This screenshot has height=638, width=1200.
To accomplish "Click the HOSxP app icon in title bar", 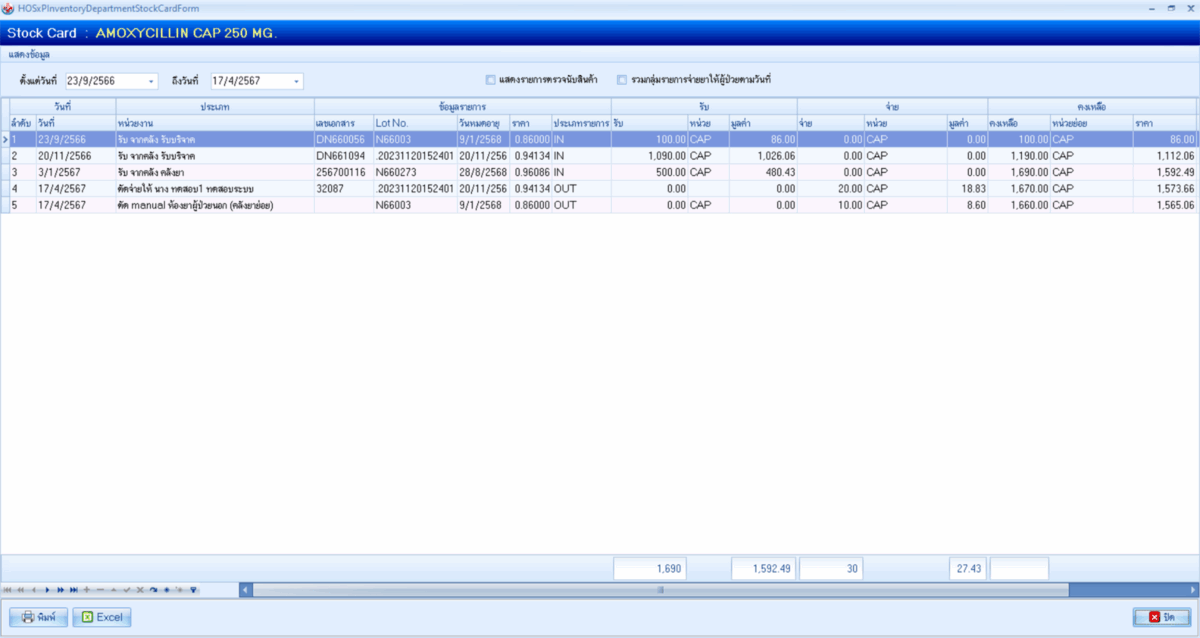I will tap(9, 8).
